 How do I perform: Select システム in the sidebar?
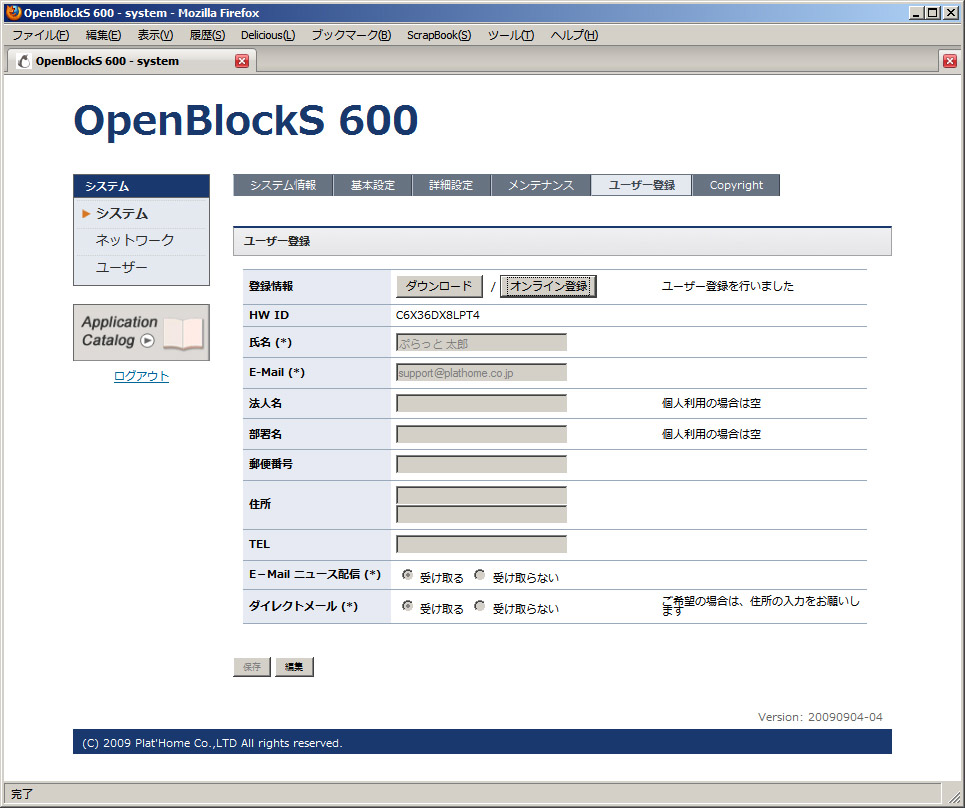tap(122, 214)
